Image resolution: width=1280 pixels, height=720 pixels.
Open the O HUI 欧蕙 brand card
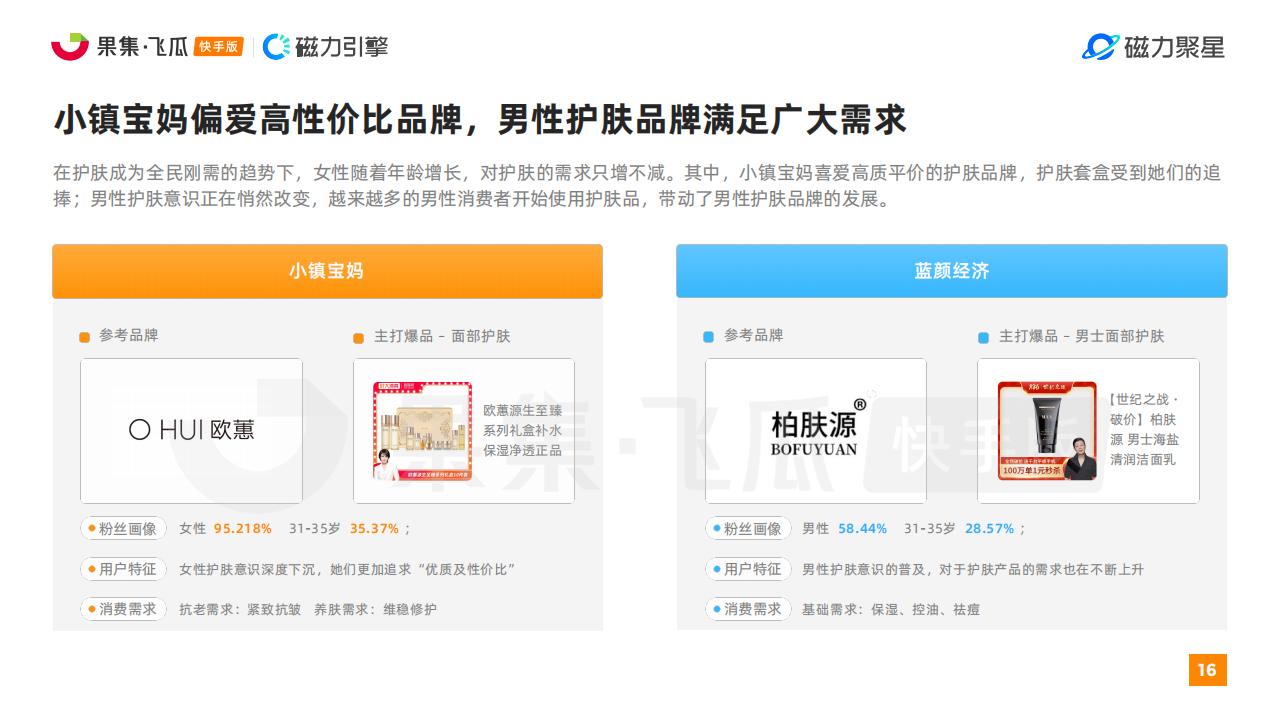[191, 431]
